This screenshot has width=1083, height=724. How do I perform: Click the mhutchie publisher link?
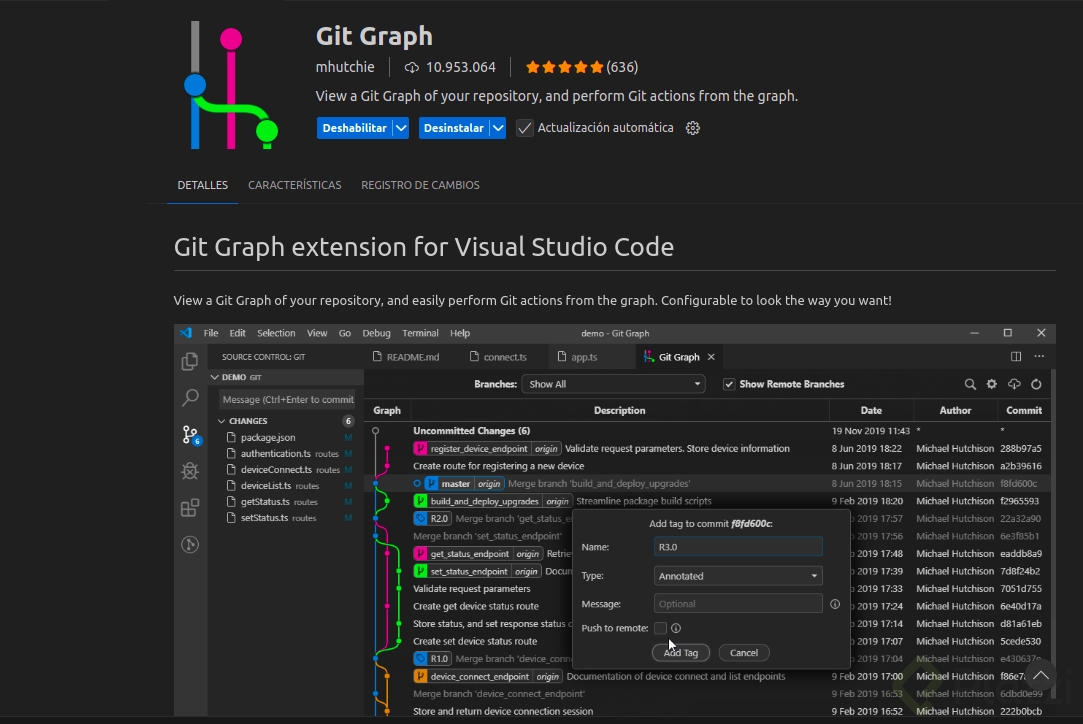pyautogui.click(x=346, y=67)
